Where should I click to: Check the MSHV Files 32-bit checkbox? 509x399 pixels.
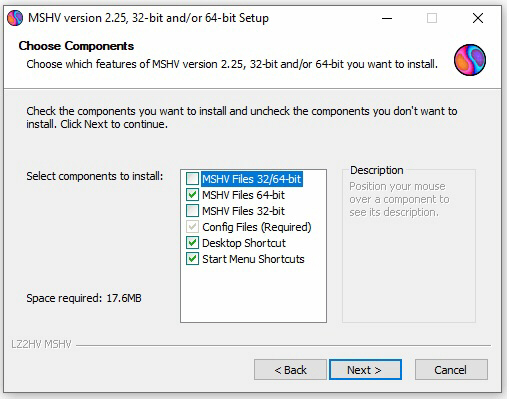192,211
